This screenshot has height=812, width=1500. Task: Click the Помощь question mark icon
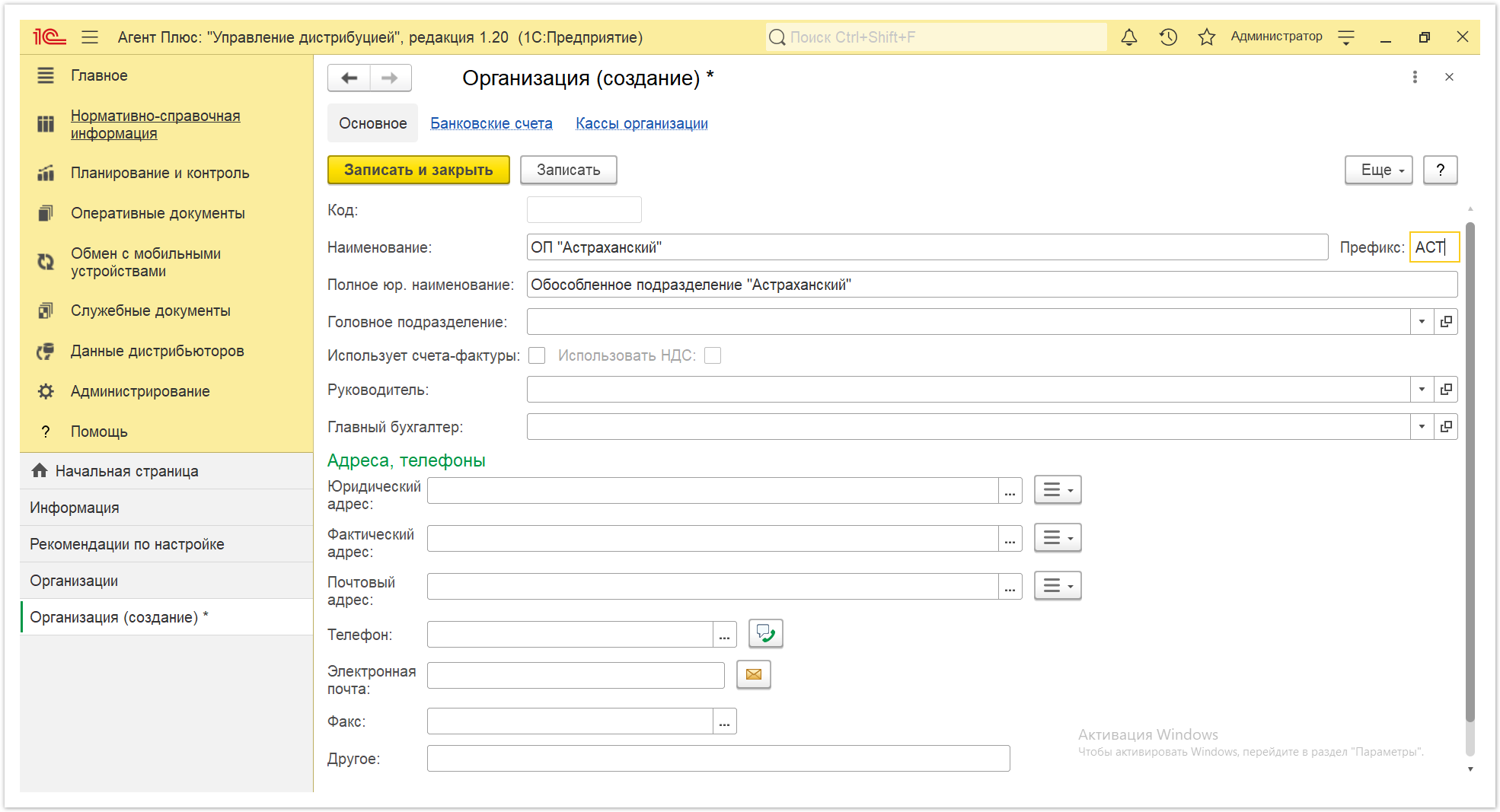click(46, 431)
